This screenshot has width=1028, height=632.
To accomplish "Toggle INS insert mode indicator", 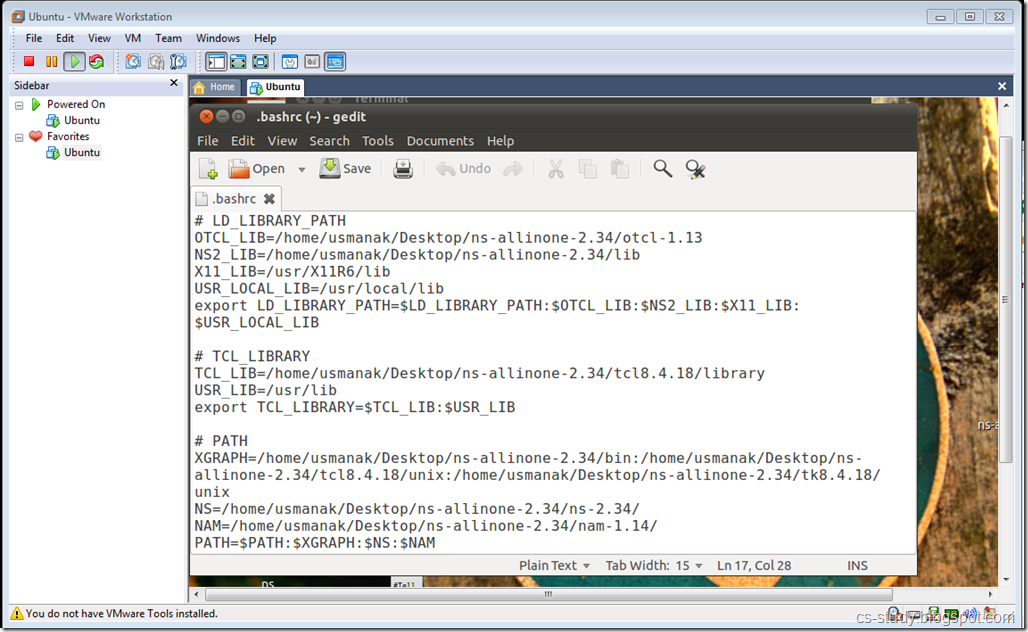I will coord(857,565).
